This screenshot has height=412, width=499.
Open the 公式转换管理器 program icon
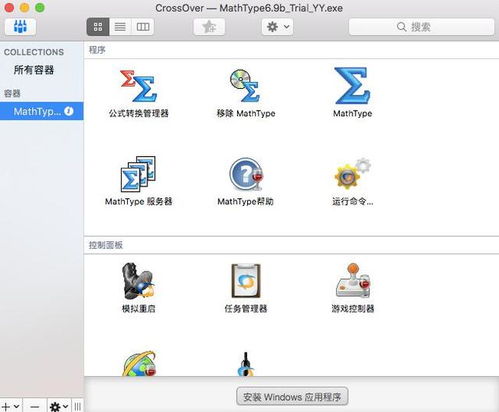(x=139, y=86)
